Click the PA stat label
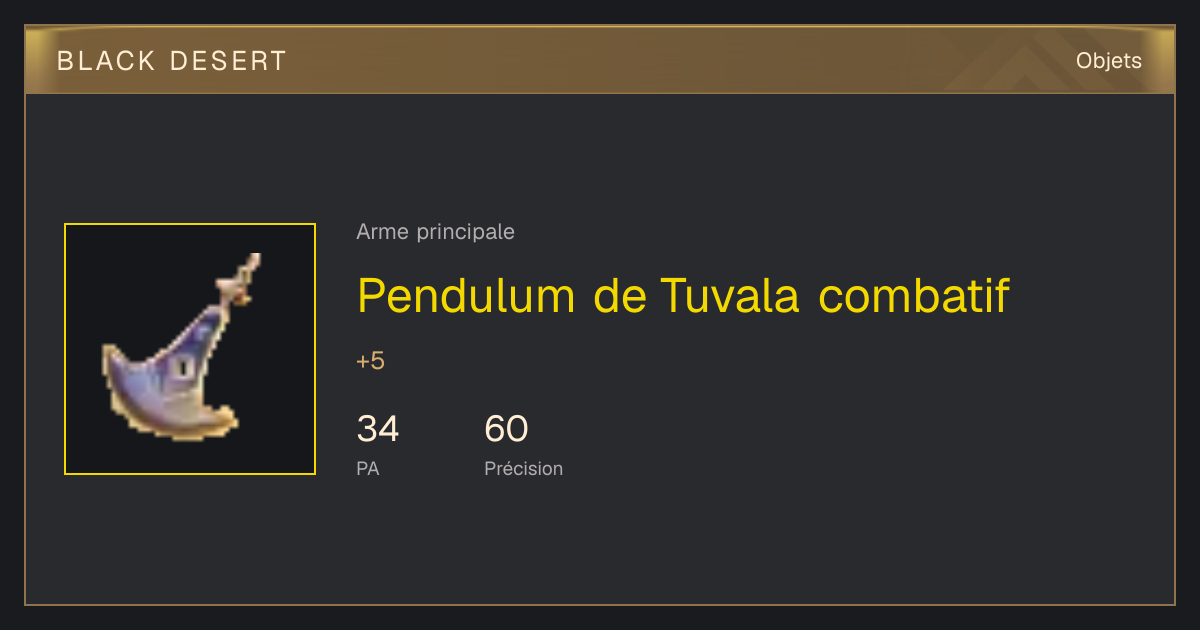 point(368,468)
